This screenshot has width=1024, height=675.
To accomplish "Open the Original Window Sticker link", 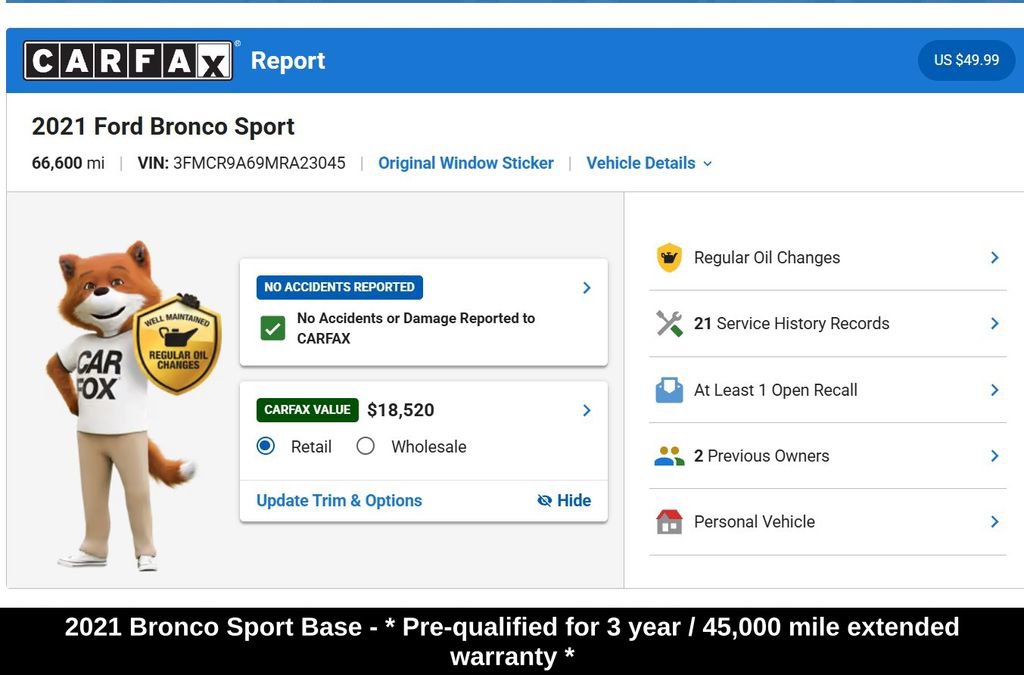I will [466, 163].
